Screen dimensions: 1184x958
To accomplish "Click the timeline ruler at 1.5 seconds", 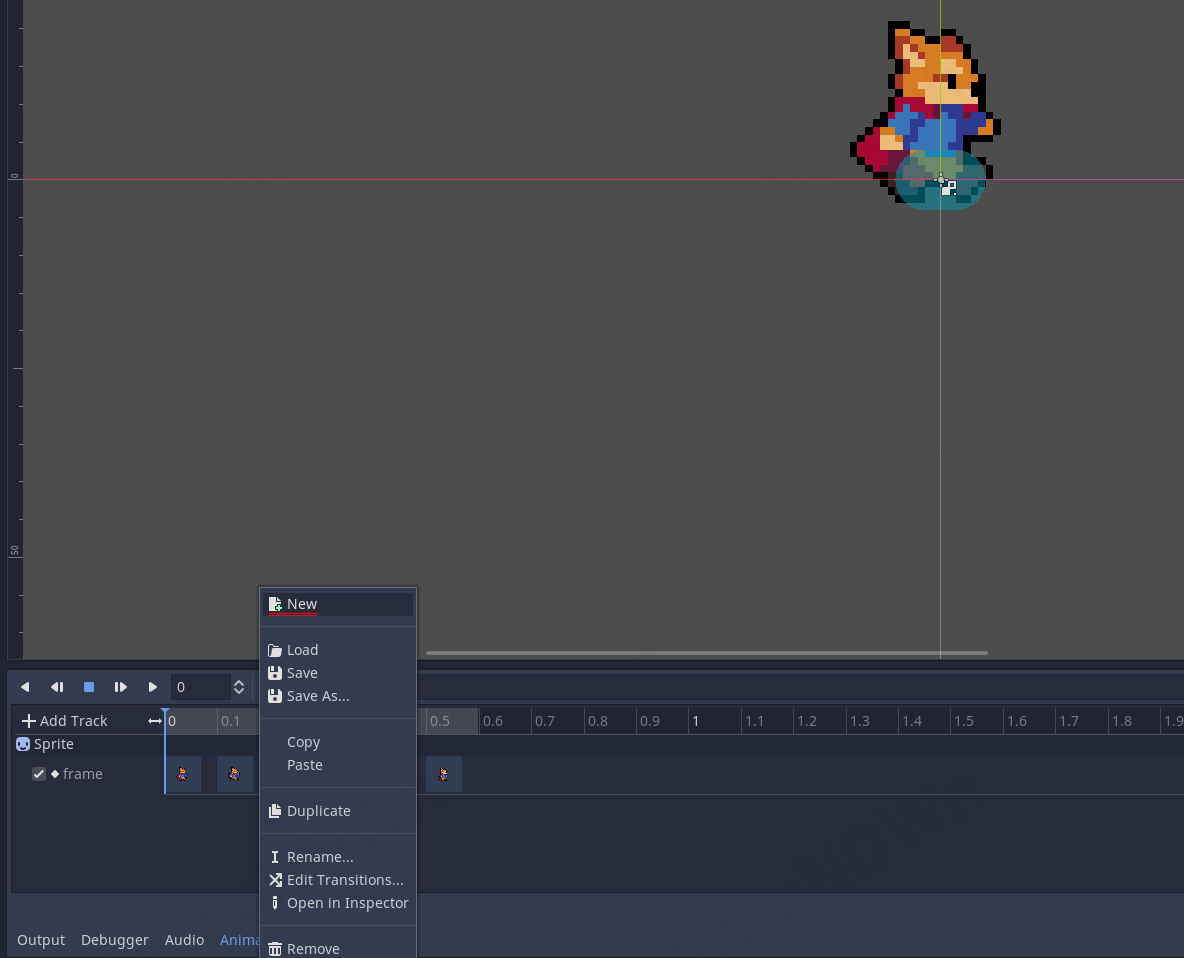I will [964, 721].
